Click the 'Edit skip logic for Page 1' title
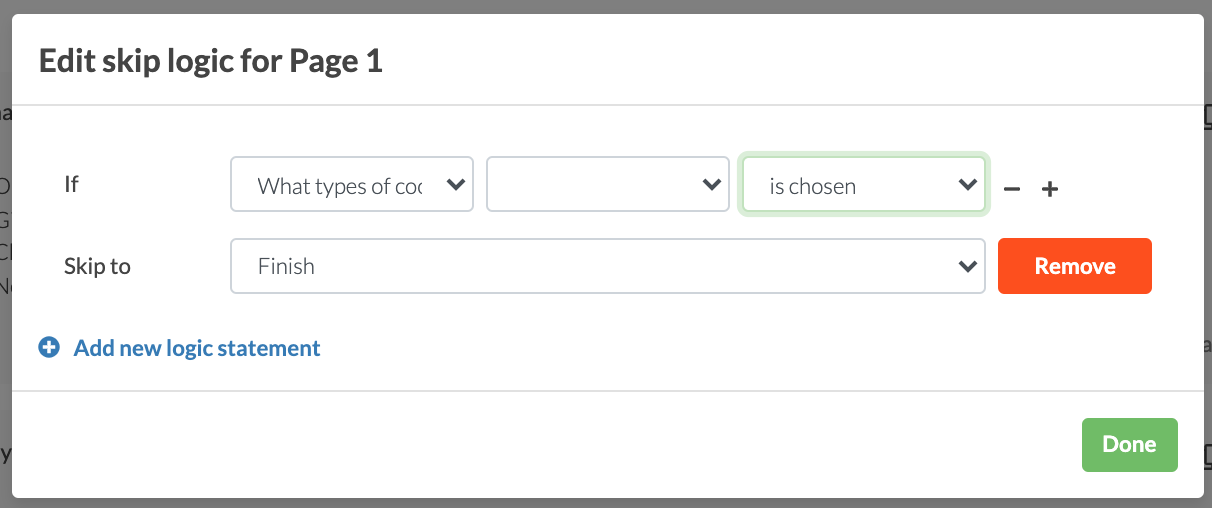Viewport: 1212px width, 508px height. 210,62
